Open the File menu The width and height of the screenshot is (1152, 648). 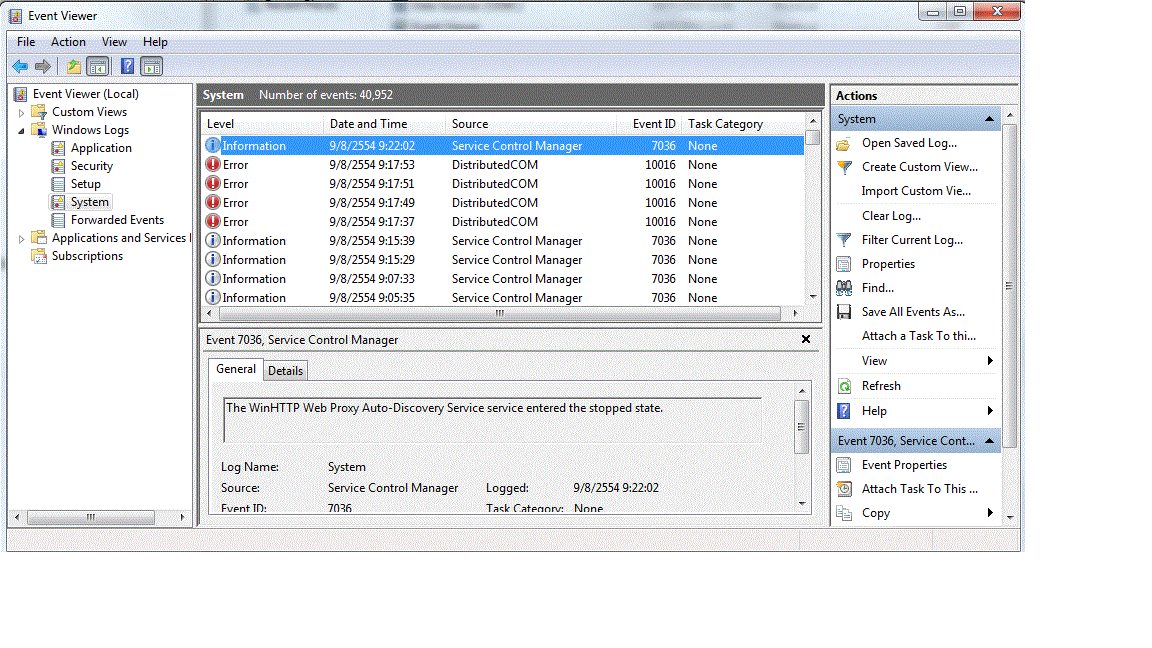point(26,42)
